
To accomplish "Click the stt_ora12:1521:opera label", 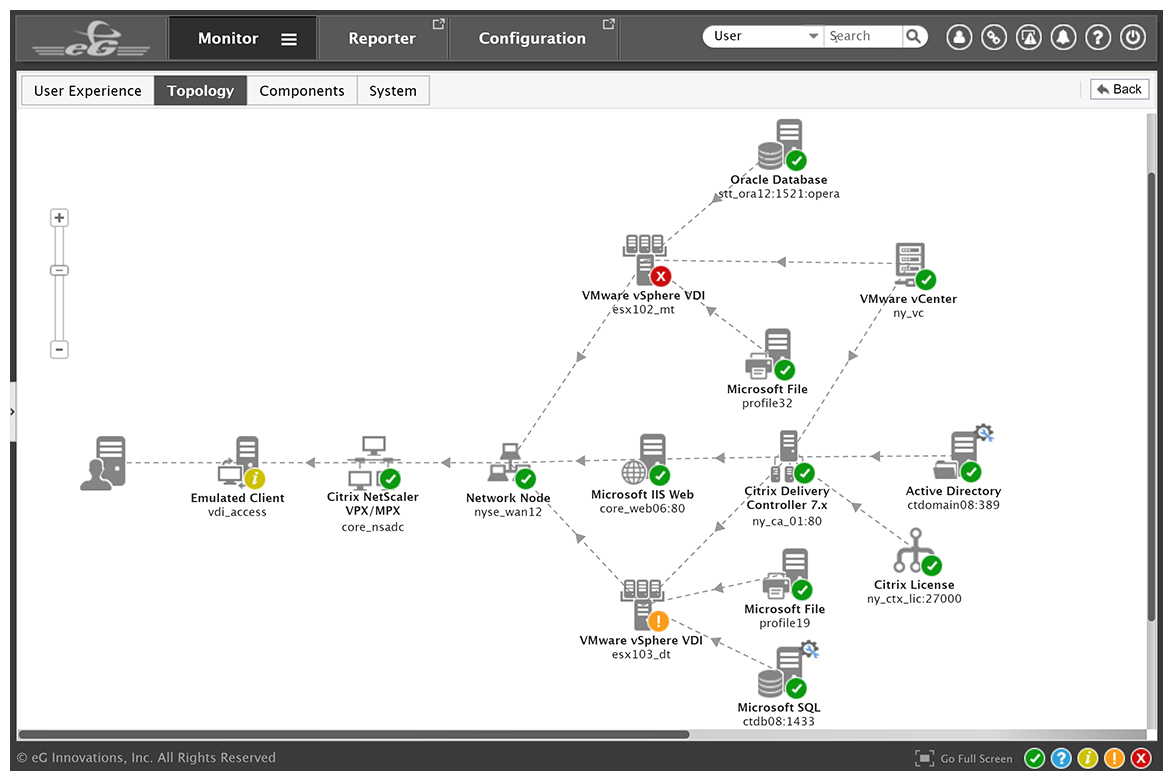I will point(779,194).
